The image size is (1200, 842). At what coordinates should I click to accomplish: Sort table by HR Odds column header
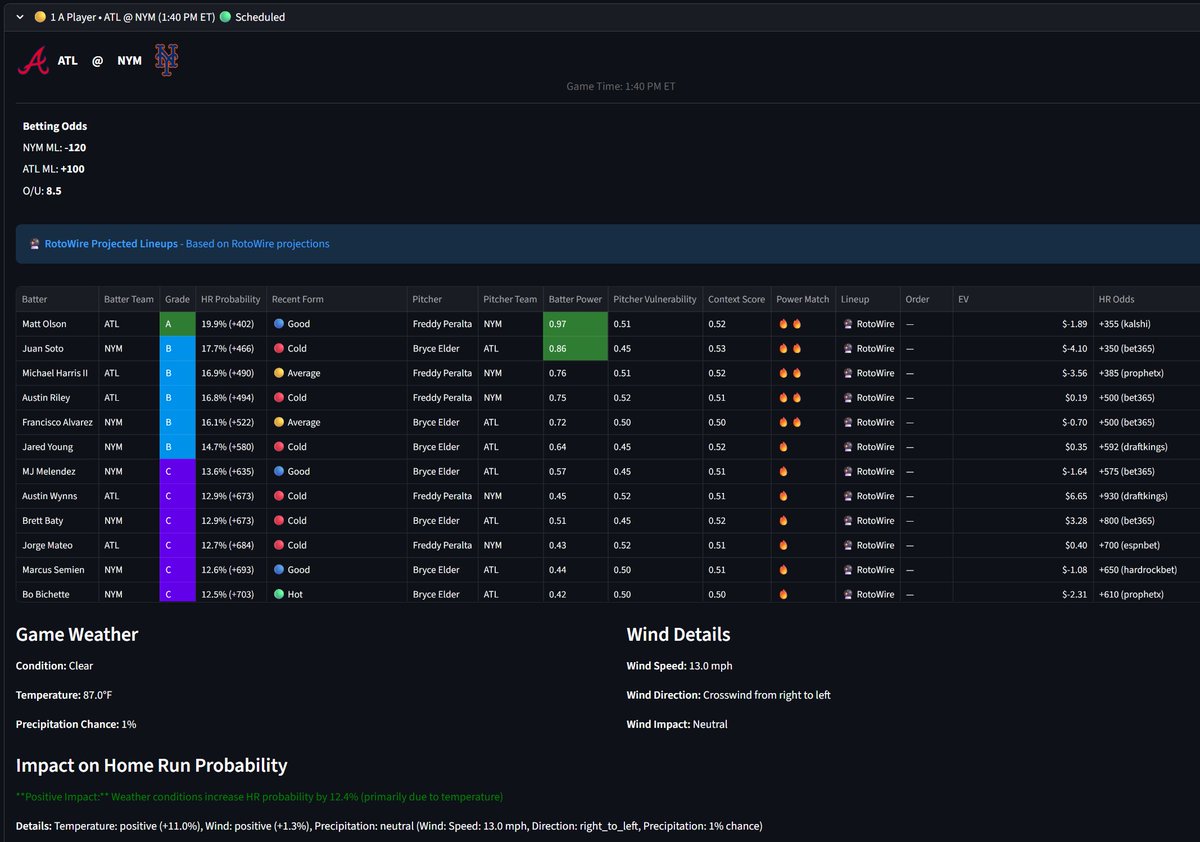(1146, 299)
